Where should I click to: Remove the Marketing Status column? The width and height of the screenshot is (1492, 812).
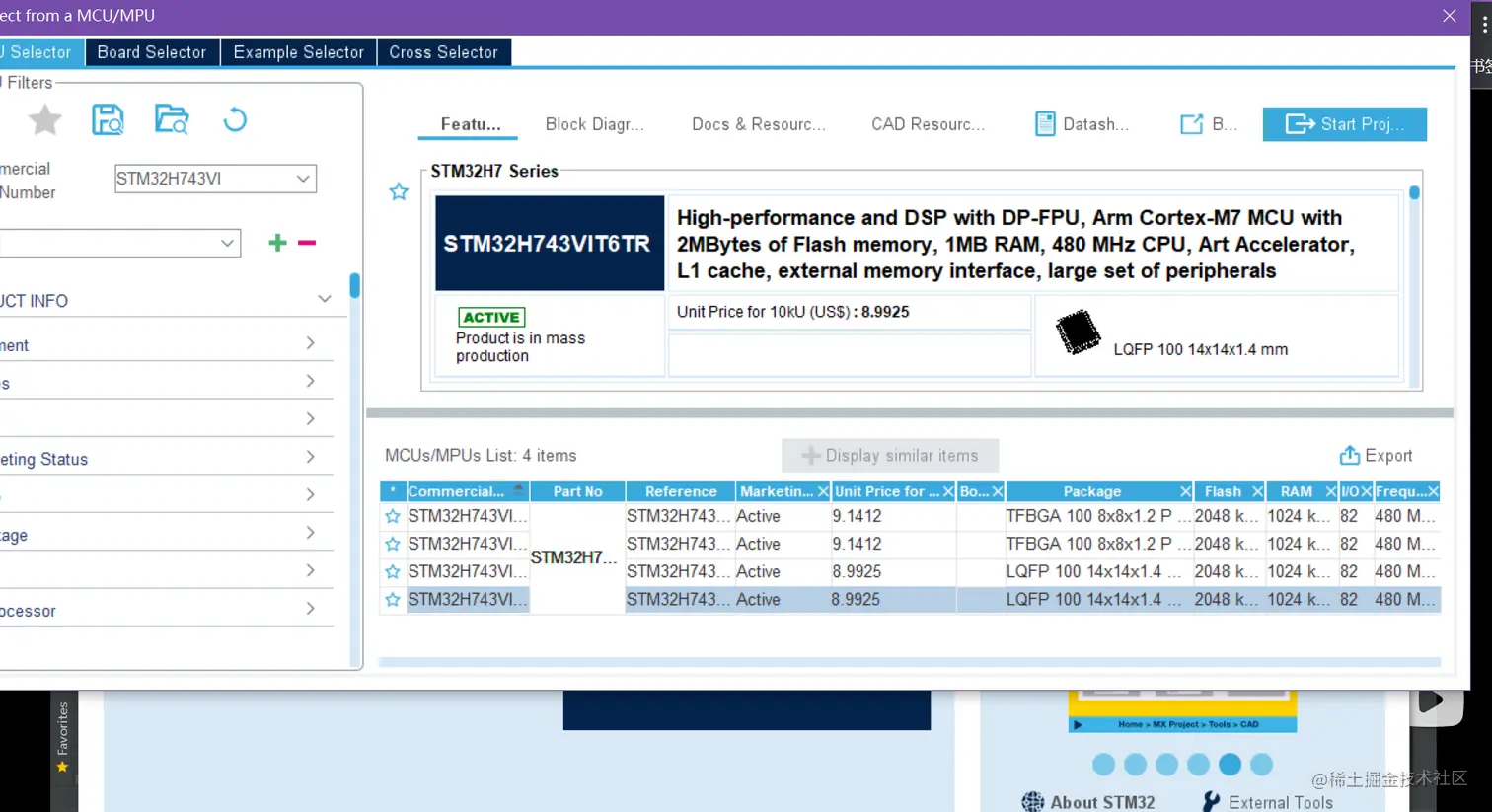[823, 491]
